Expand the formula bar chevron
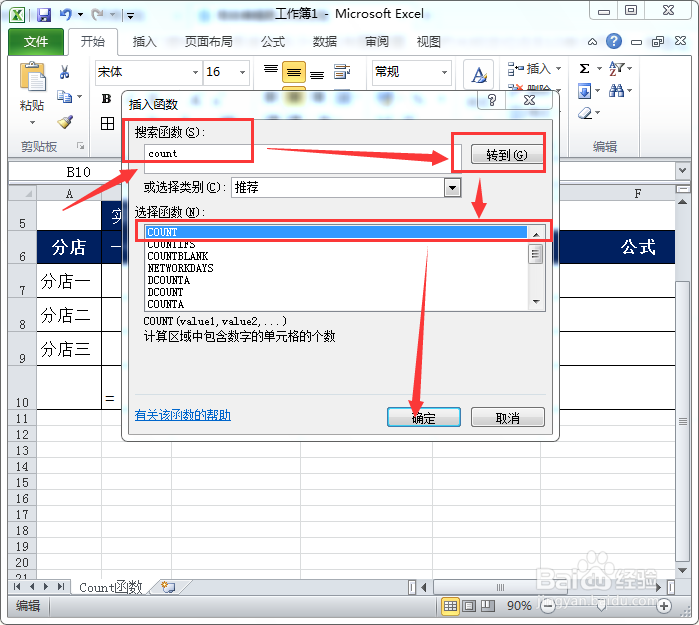The width and height of the screenshot is (699, 625). point(682,171)
